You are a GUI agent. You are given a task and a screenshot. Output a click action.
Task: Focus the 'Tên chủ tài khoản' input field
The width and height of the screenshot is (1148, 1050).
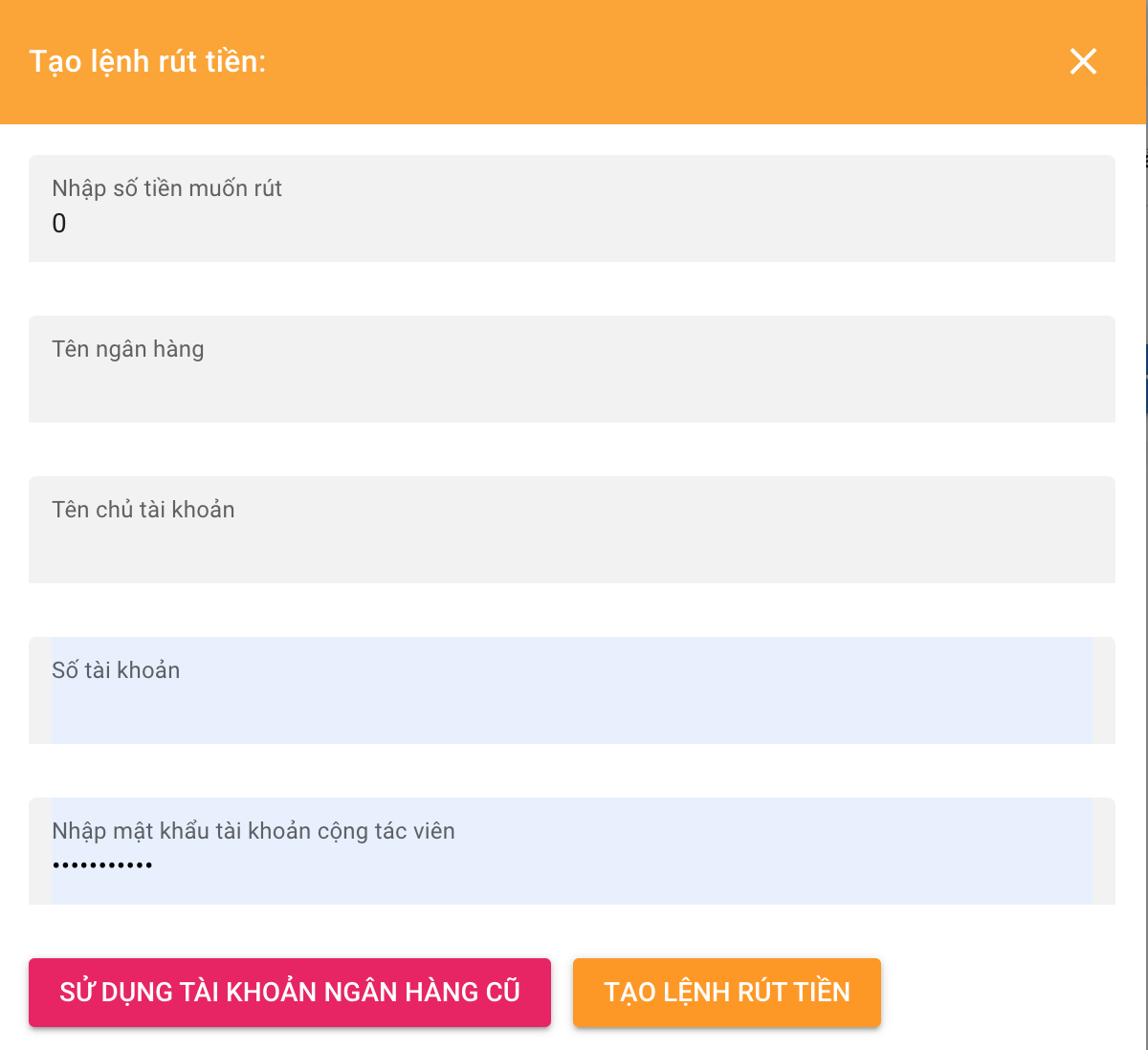click(574, 547)
